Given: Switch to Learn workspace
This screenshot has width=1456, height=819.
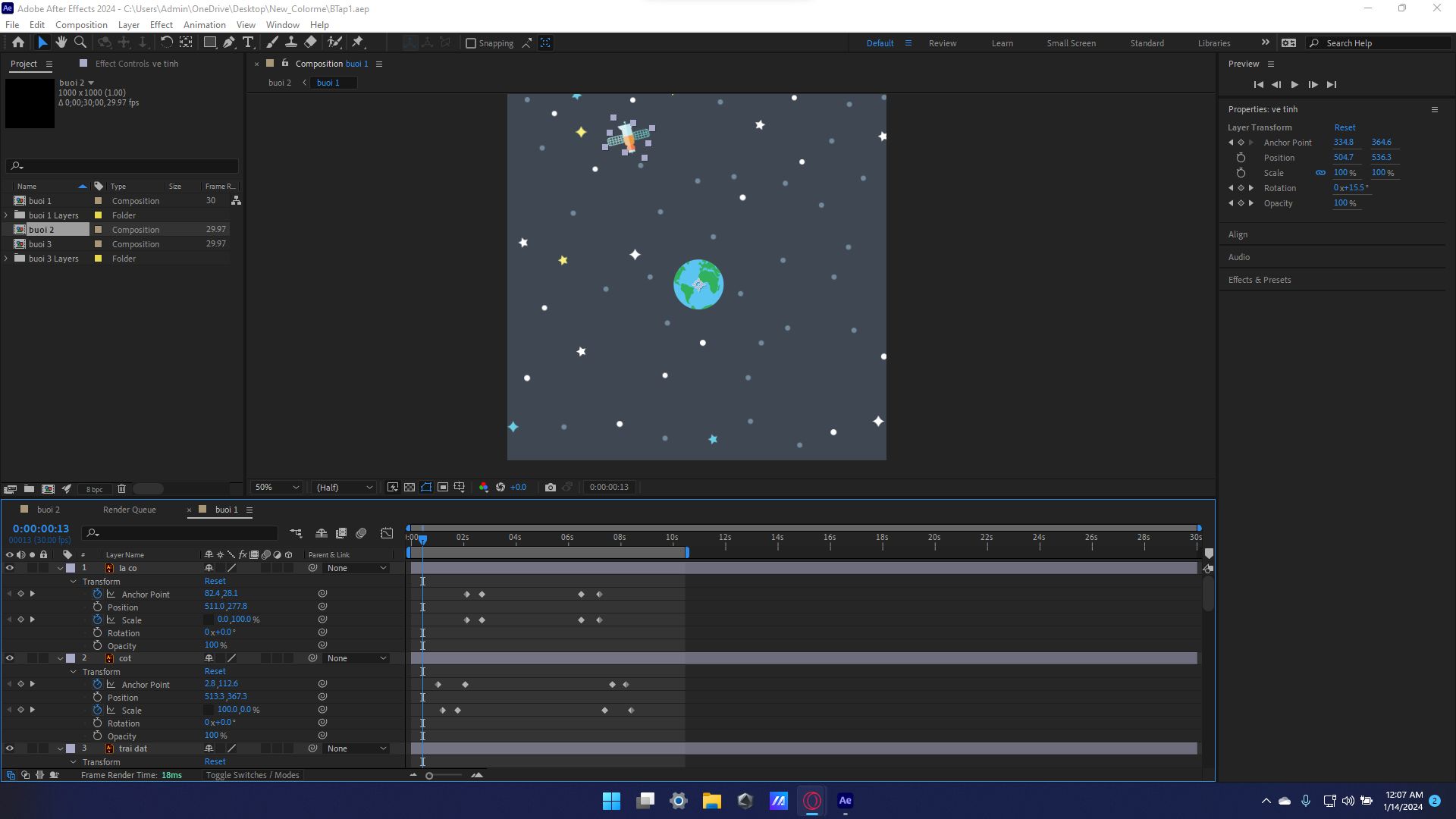Looking at the screenshot, I should point(1002,43).
